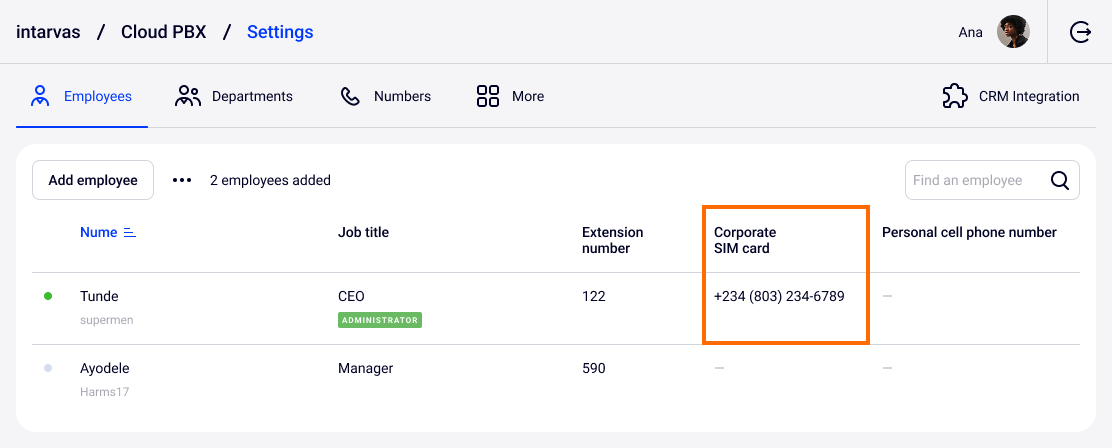Image resolution: width=1112 pixels, height=448 pixels.
Task: Select employee Ayodele in the list
Action: tap(104, 368)
